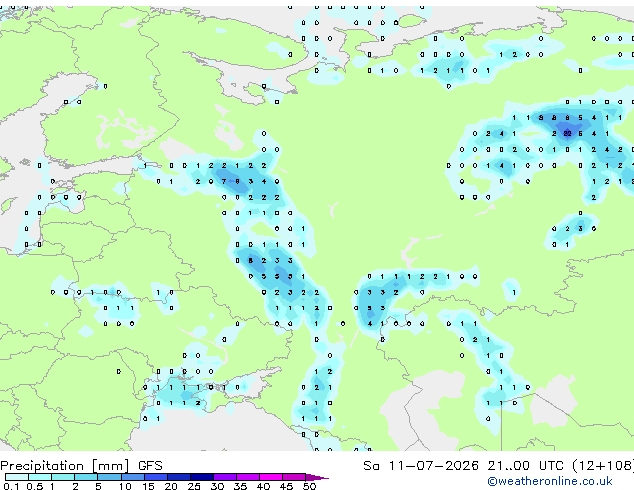Click the "0.1" legend scale label
The height and width of the screenshot is (490, 634).
[x=11, y=486]
